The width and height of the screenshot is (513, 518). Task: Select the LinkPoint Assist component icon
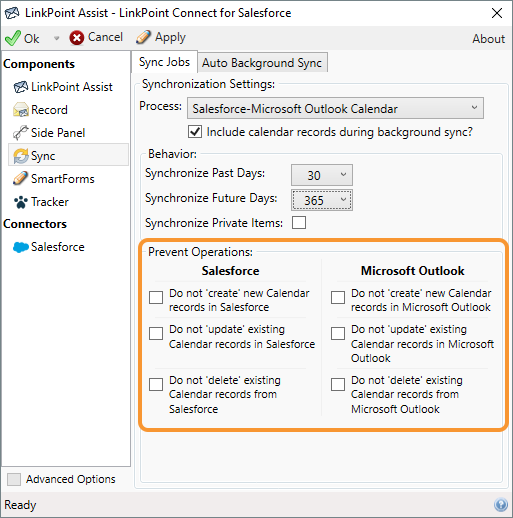[21, 87]
